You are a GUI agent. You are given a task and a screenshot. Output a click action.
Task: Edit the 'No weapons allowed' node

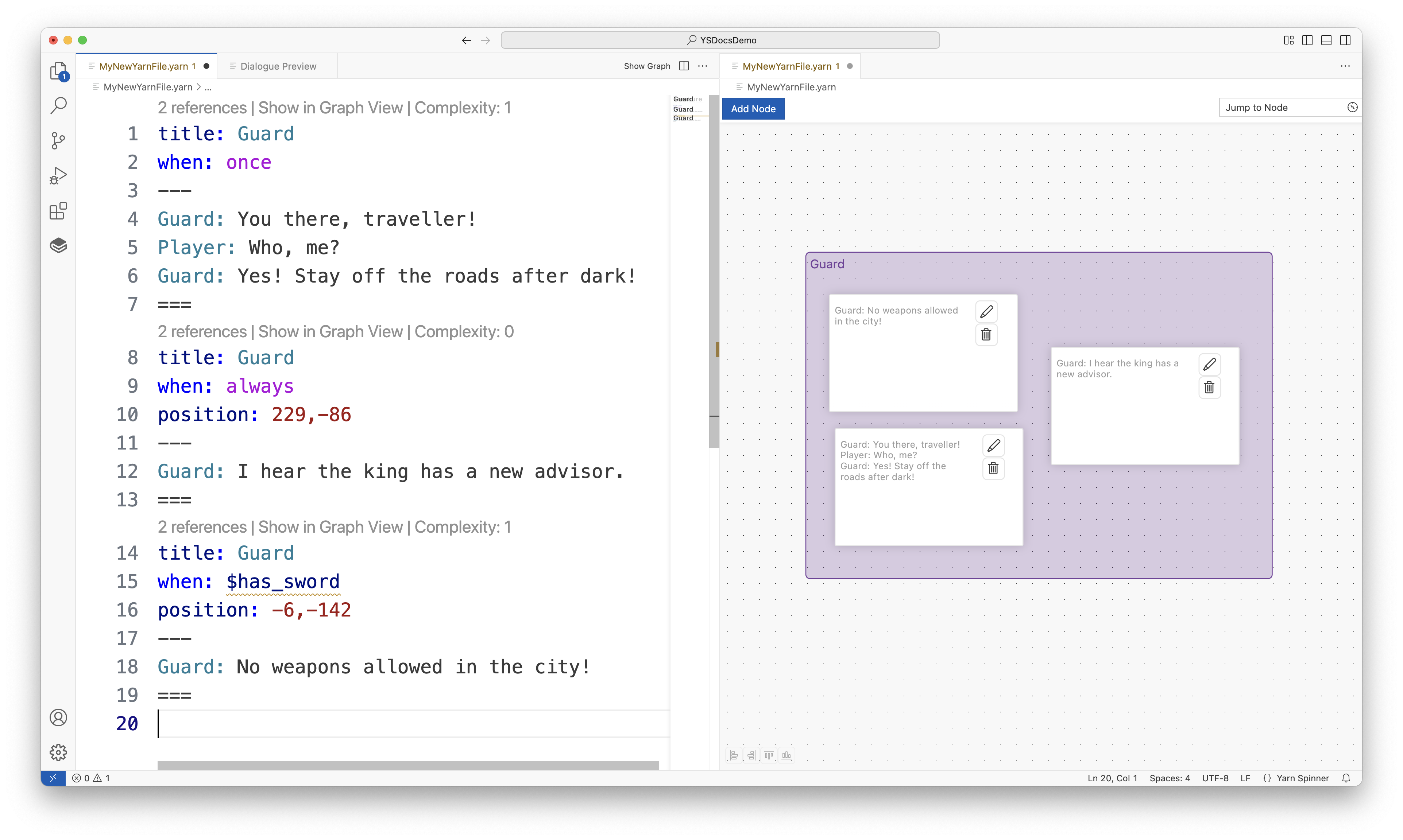point(986,312)
